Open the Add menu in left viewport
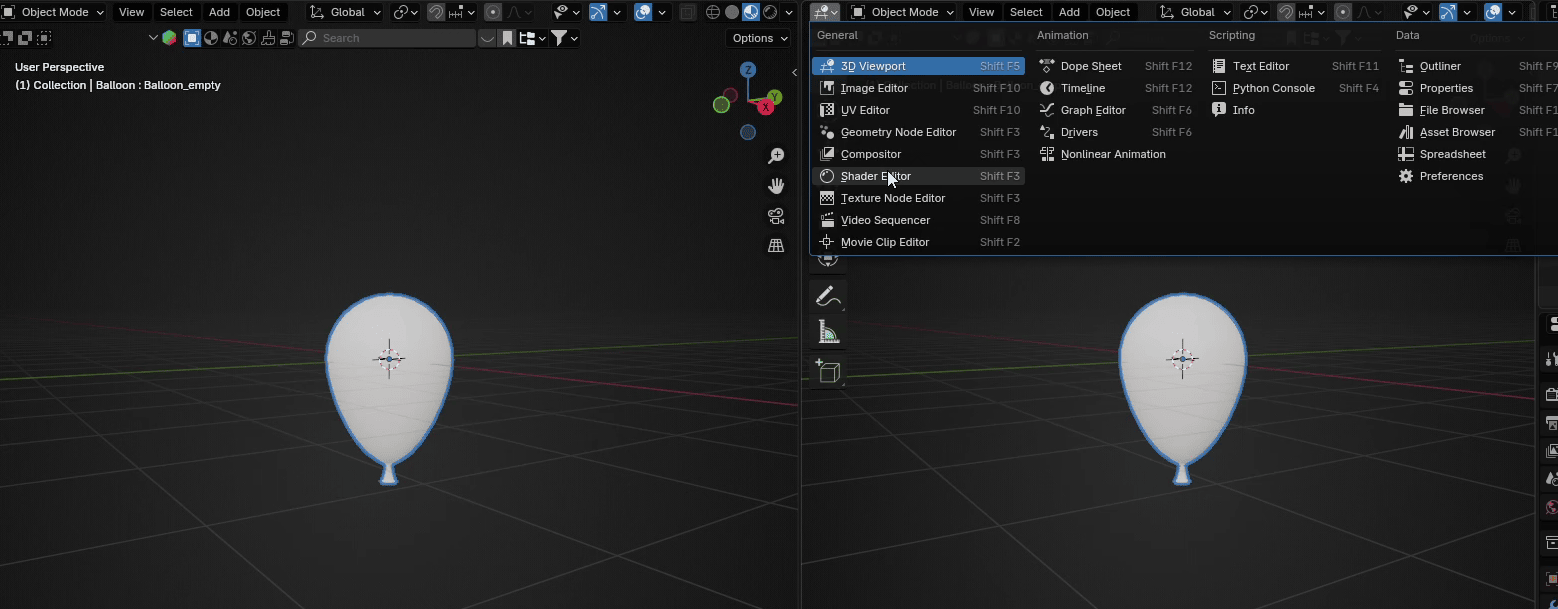This screenshot has height=609, width=1558. (x=219, y=12)
